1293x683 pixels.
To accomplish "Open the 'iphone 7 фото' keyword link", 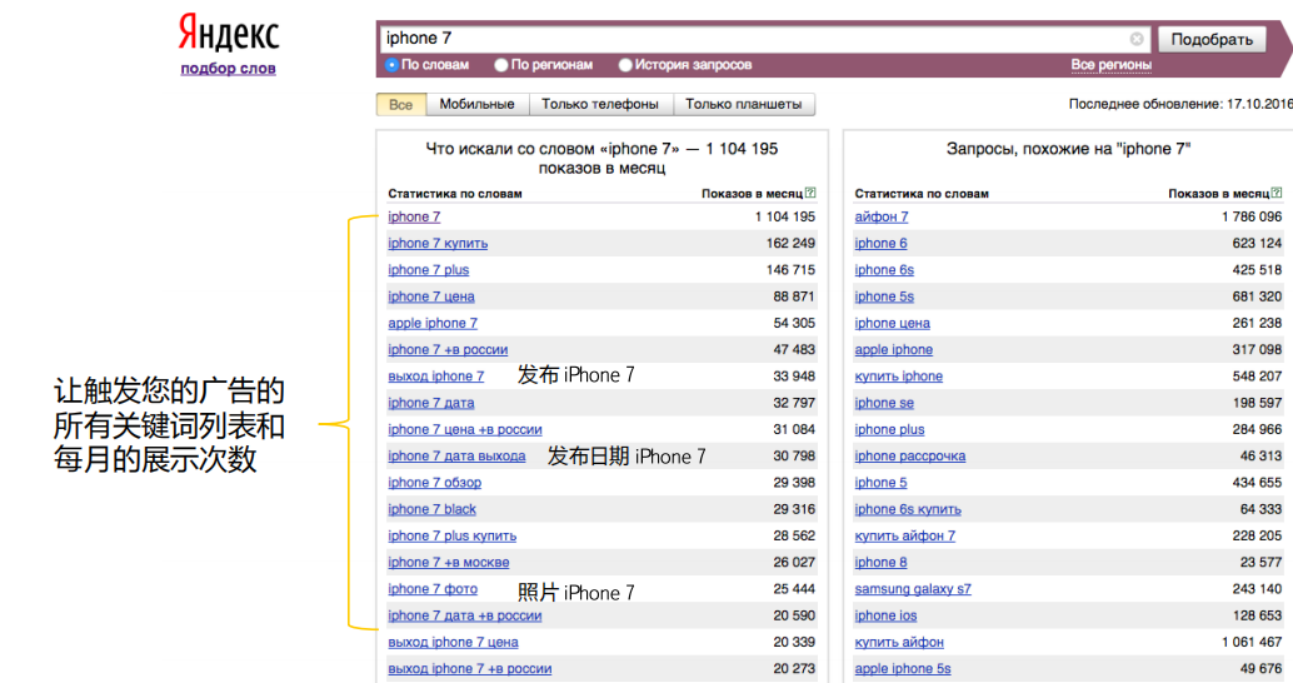I will (433, 589).
